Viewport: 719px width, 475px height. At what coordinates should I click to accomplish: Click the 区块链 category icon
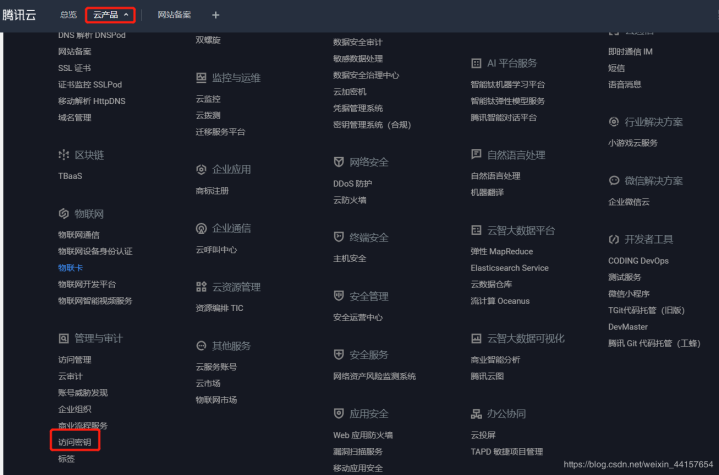(64, 155)
